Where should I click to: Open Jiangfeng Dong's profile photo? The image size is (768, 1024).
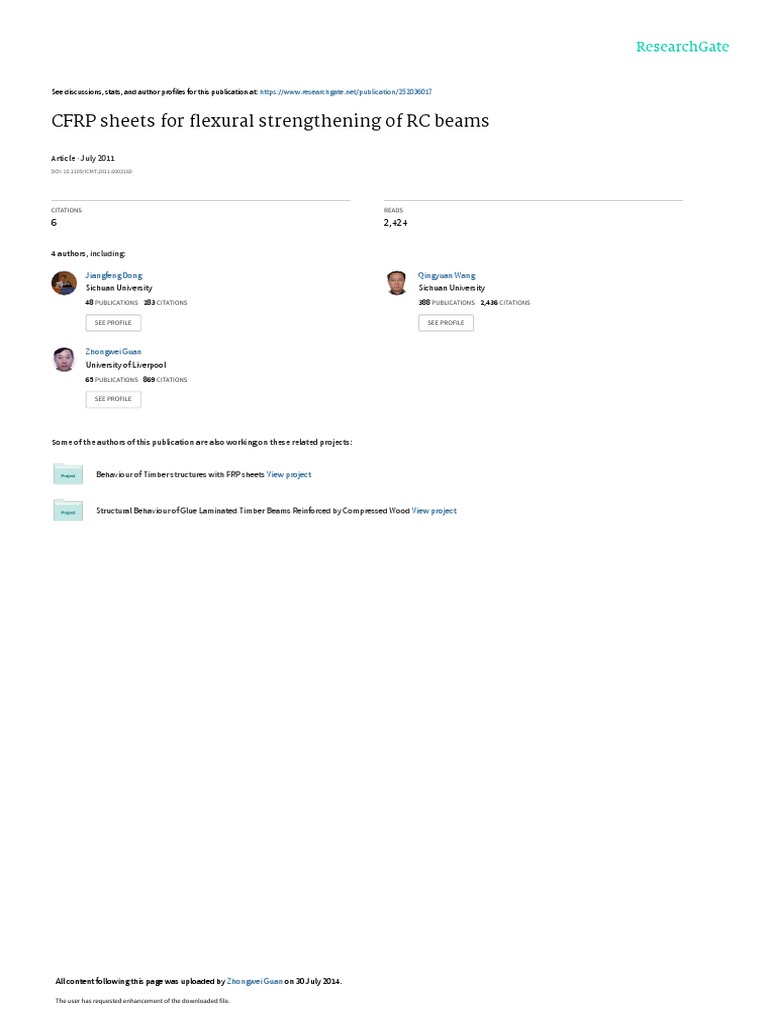click(x=64, y=283)
